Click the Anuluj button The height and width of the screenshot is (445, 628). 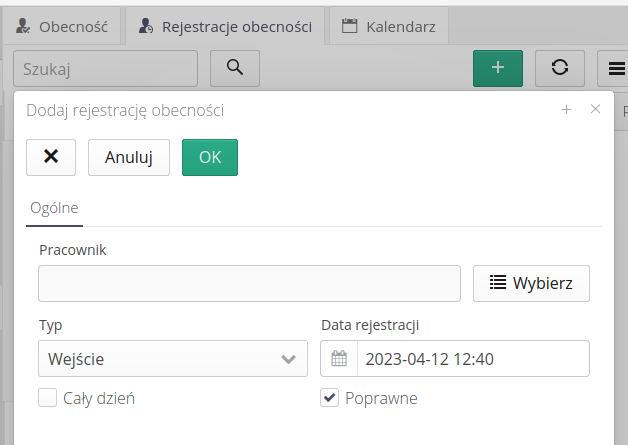click(x=128, y=157)
